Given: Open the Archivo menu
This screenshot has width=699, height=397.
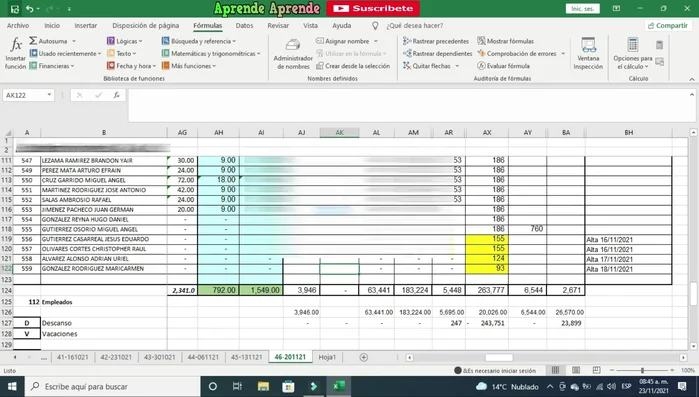Looking at the screenshot, I should pos(18,25).
